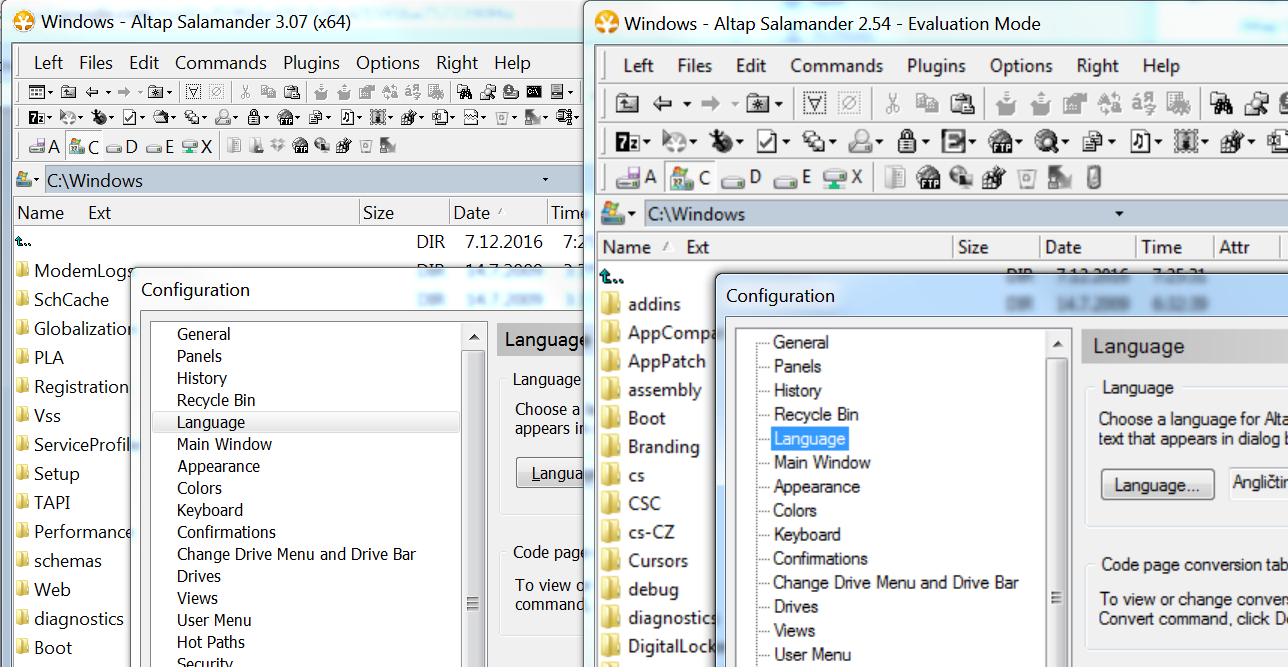Click 7z plugin icon in 2.54 window
The width and height of the screenshot is (1288, 667).
pyautogui.click(x=626, y=141)
